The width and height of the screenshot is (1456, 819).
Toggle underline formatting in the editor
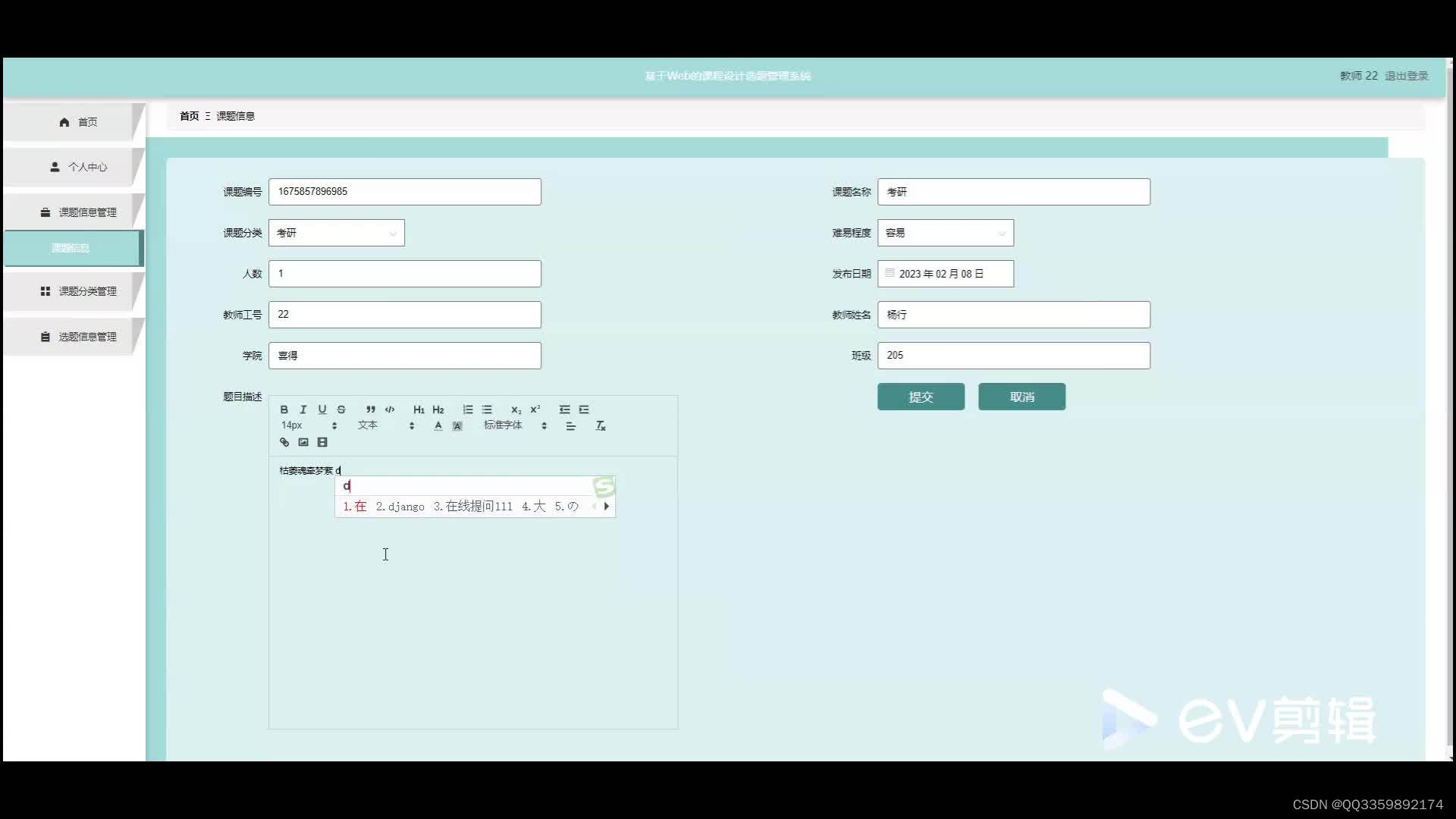pyautogui.click(x=322, y=409)
